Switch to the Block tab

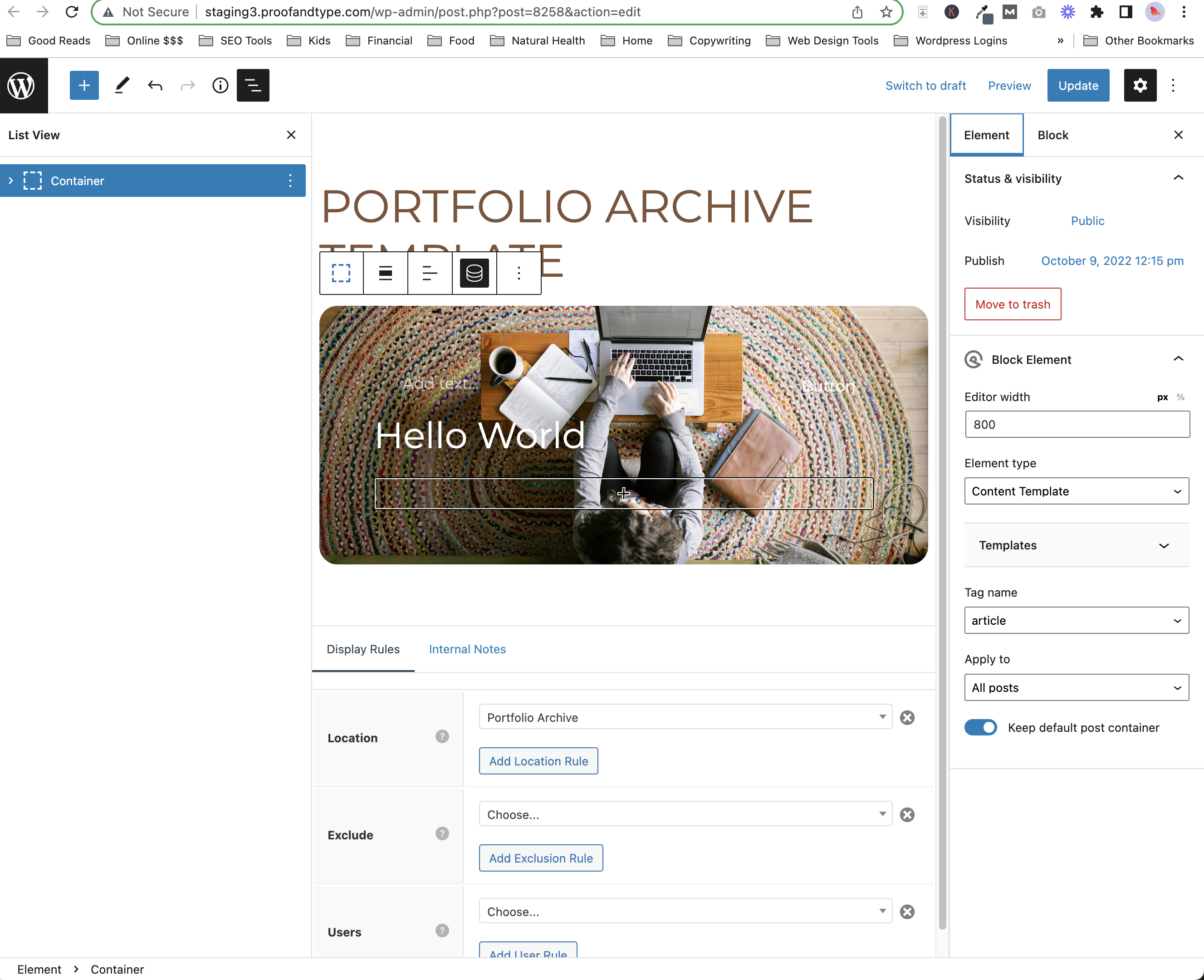coord(1053,136)
